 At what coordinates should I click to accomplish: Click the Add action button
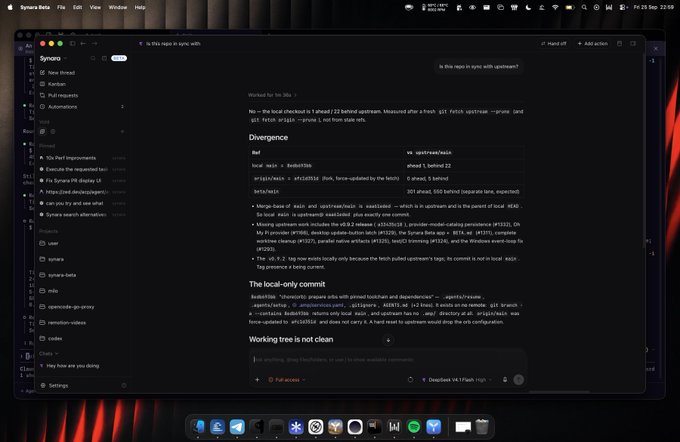coord(592,43)
